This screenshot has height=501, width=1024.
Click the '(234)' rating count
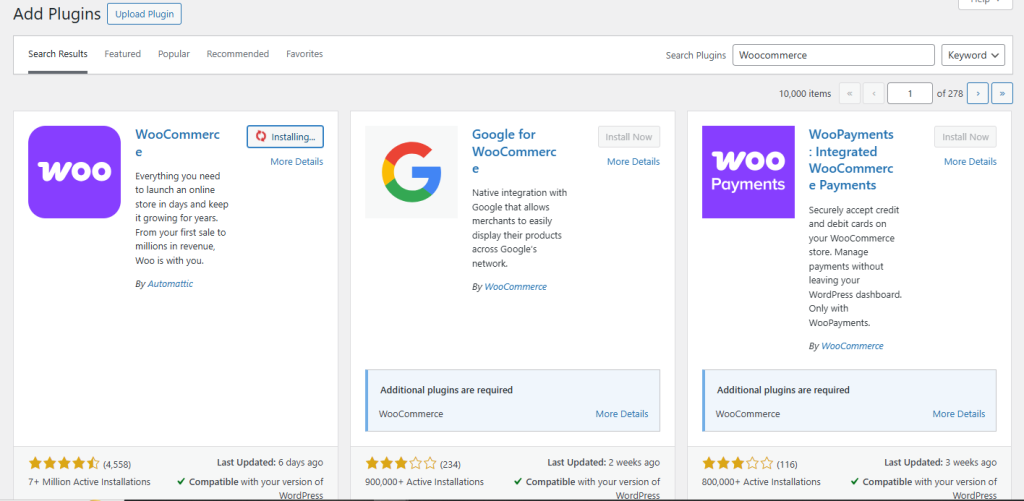(x=451, y=465)
